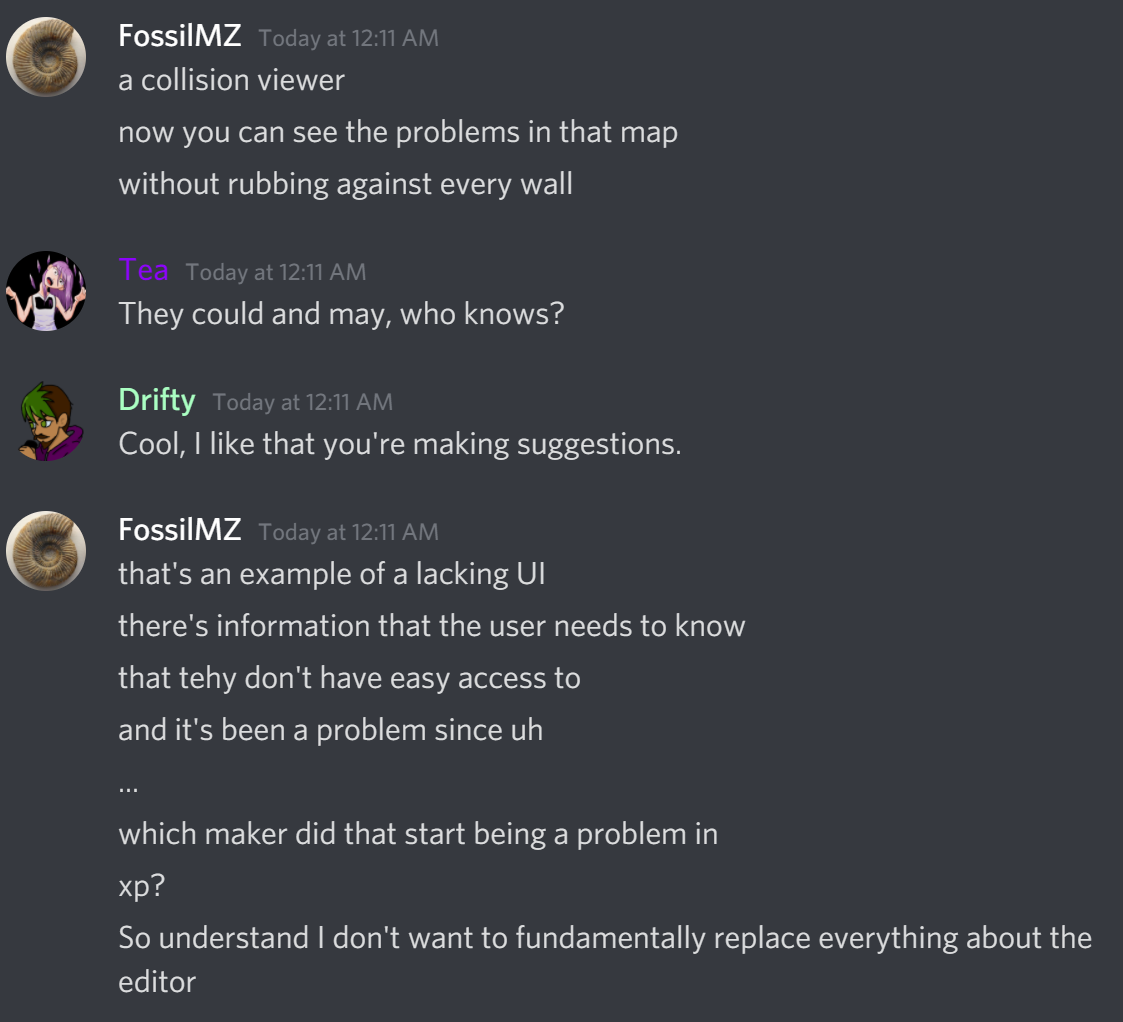Click the green Drifty username
1123x1022 pixels.
[x=157, y=400]
